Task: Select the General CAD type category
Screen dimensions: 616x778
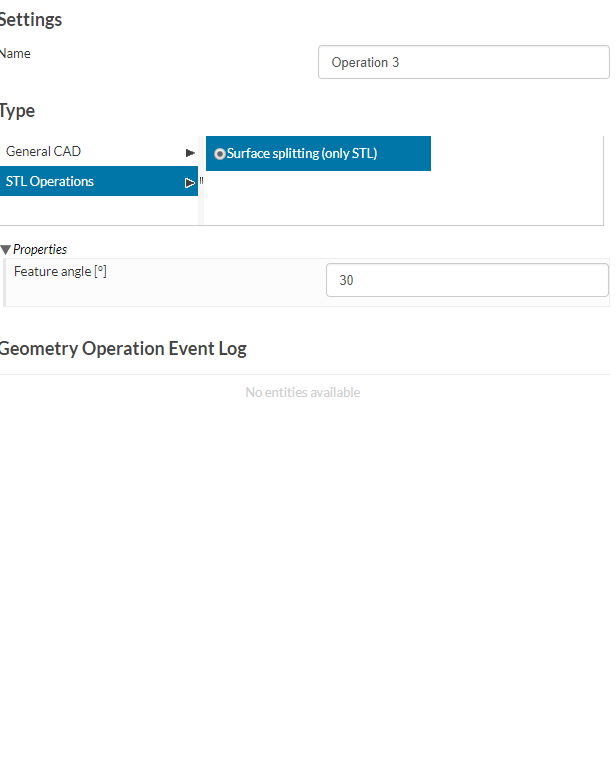Action: point(44,152)
